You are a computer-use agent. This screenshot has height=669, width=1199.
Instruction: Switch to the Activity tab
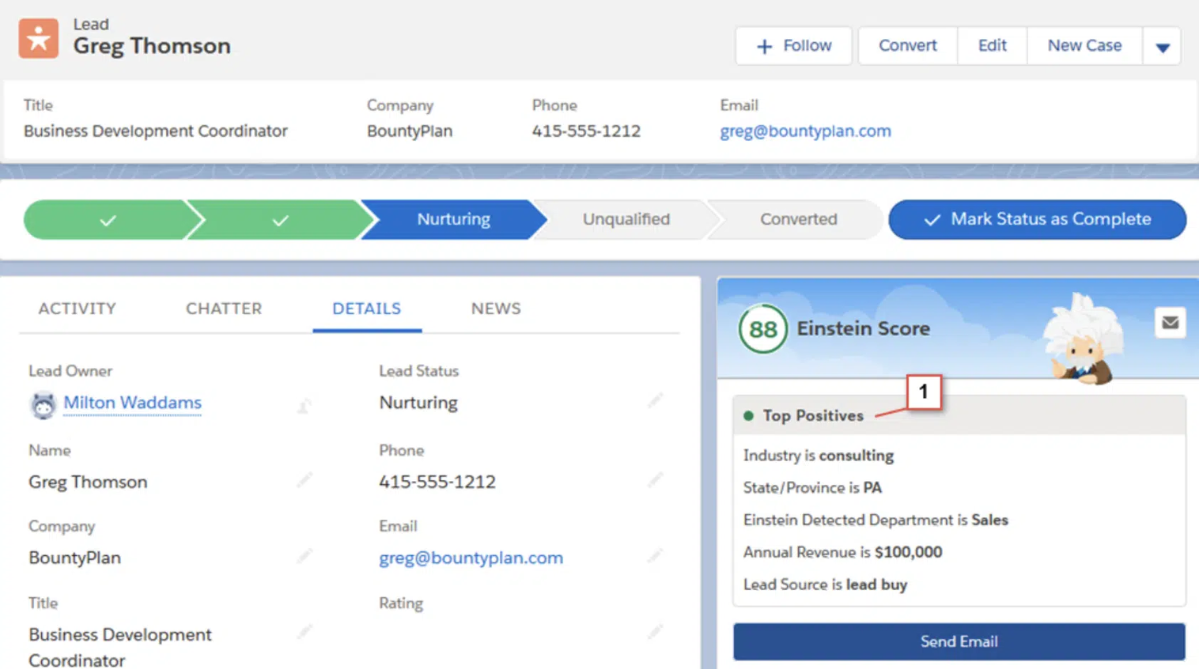tap(77, 308)
